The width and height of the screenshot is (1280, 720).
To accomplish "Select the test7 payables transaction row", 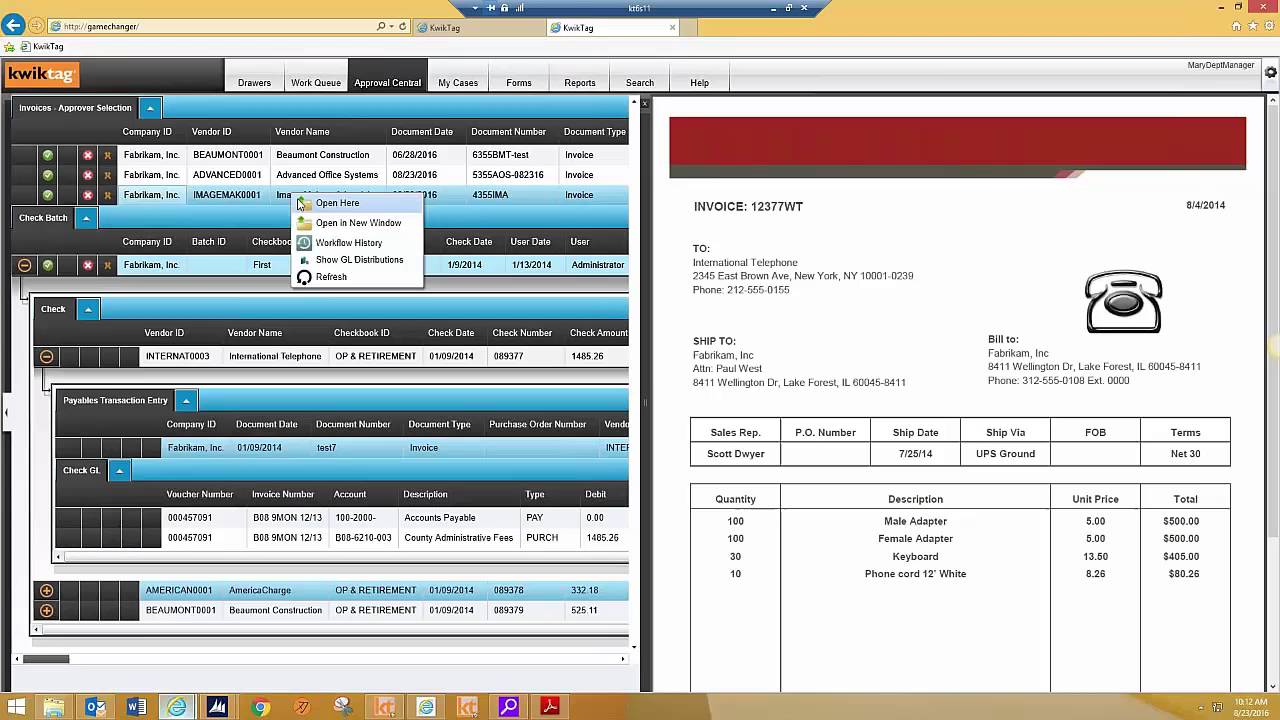I will [342, 448].
